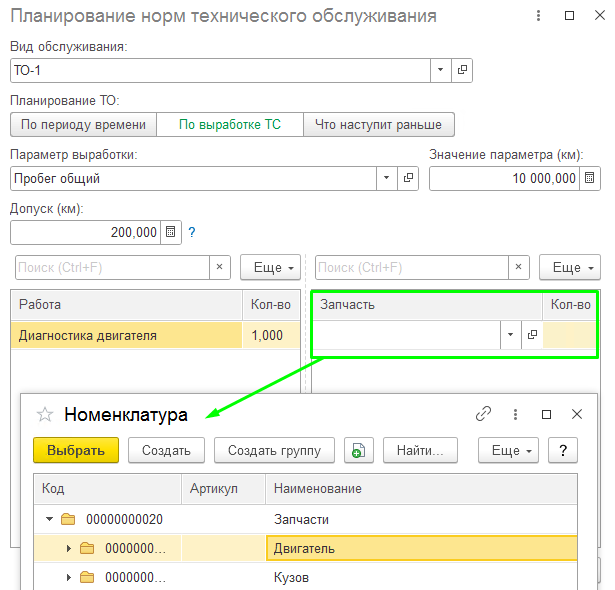Screen dimensions: 615x590
Task: Click the empty Запчасть input cell
Action: click(406, 335)
